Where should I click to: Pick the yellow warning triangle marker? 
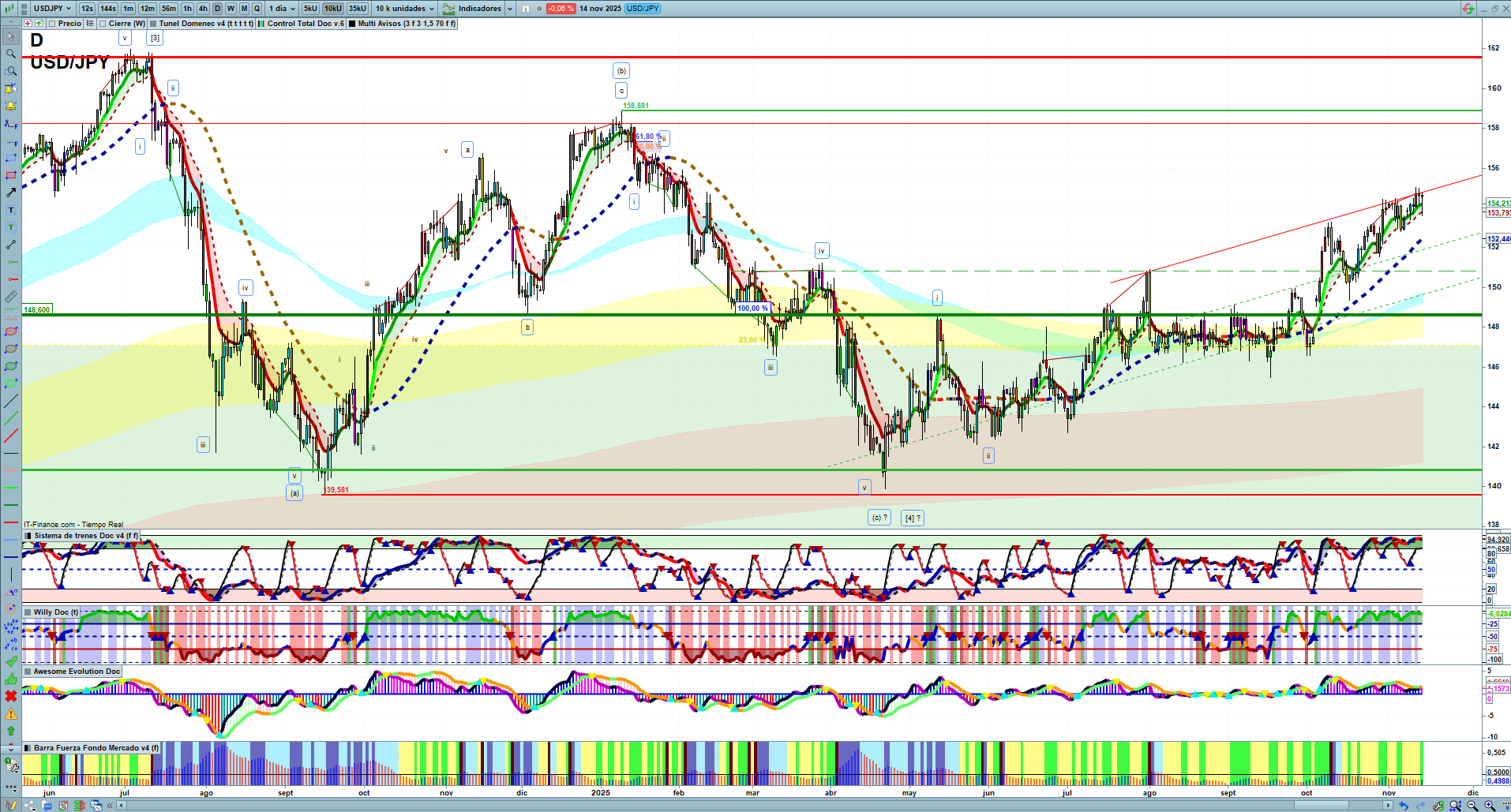point(11,713)
